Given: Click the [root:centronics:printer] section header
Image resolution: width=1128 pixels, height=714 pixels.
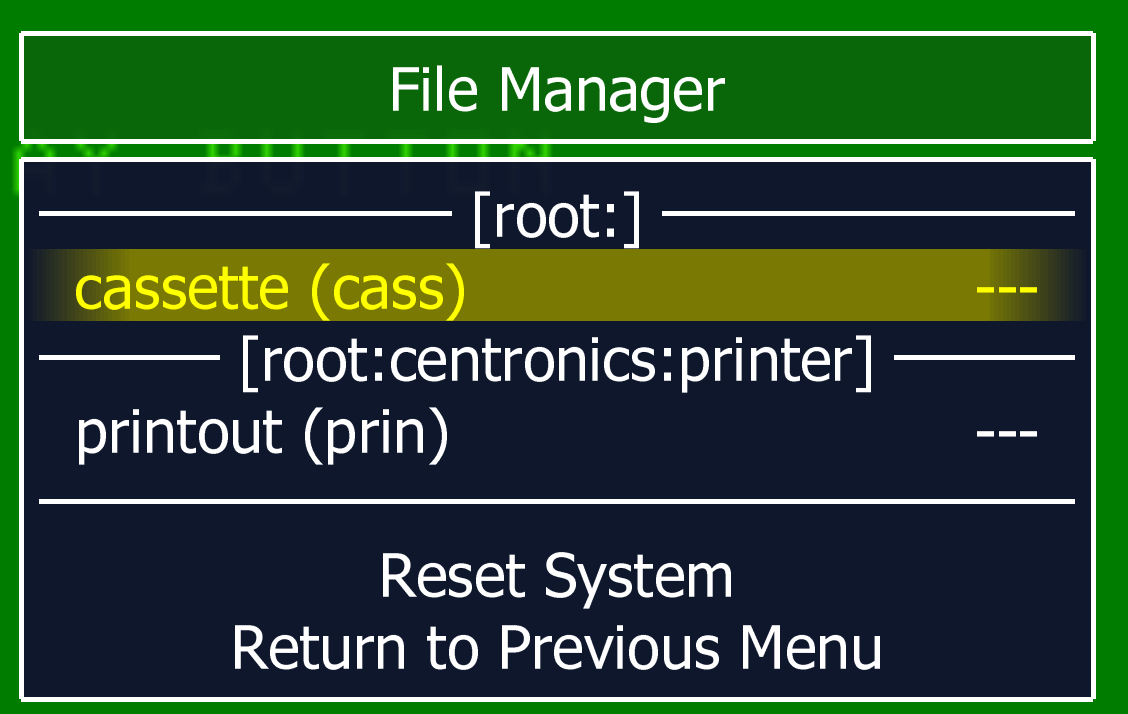Looking at the screenshot, I should (557, 360).
